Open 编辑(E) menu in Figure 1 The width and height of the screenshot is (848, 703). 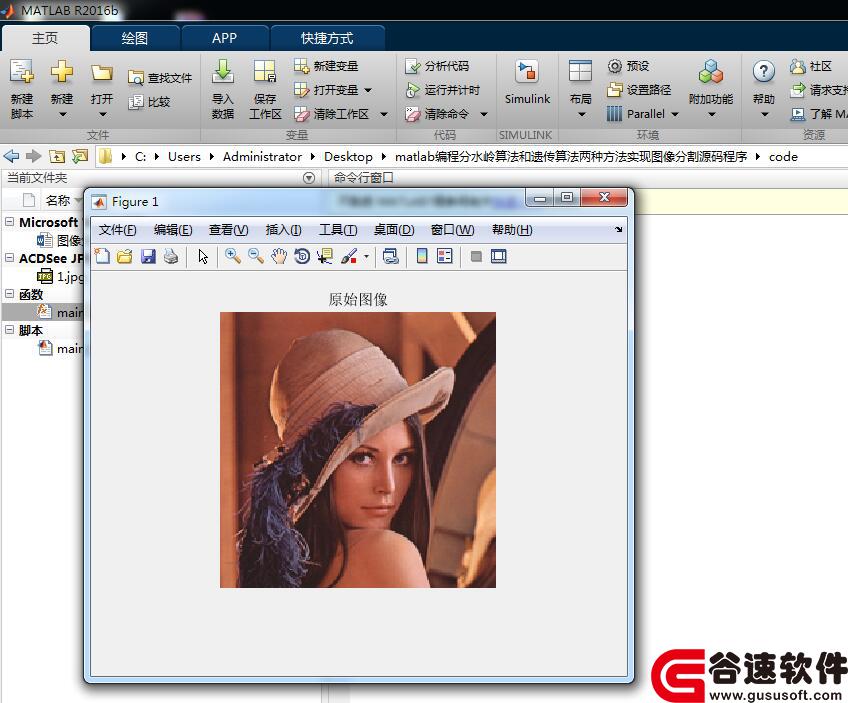point(173,230)
